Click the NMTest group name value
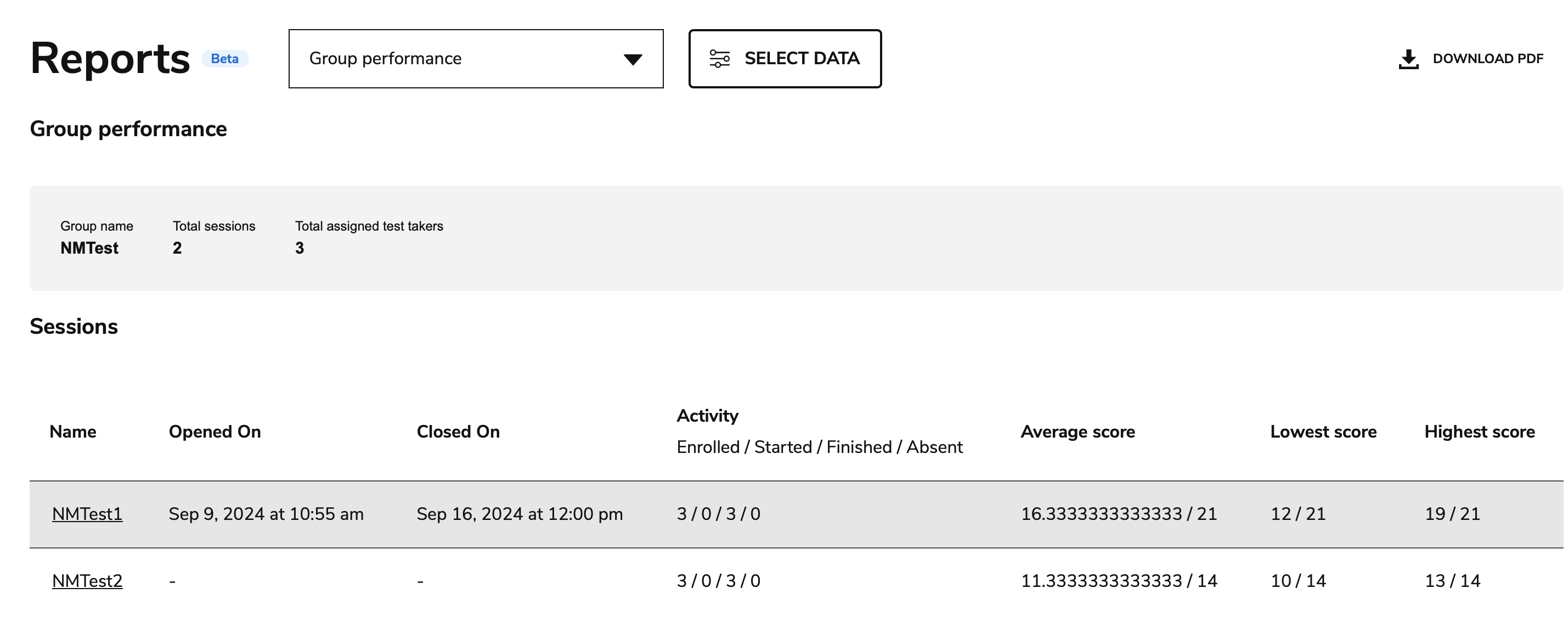This screenshot has width=1568, height=627. coord(89,248)
